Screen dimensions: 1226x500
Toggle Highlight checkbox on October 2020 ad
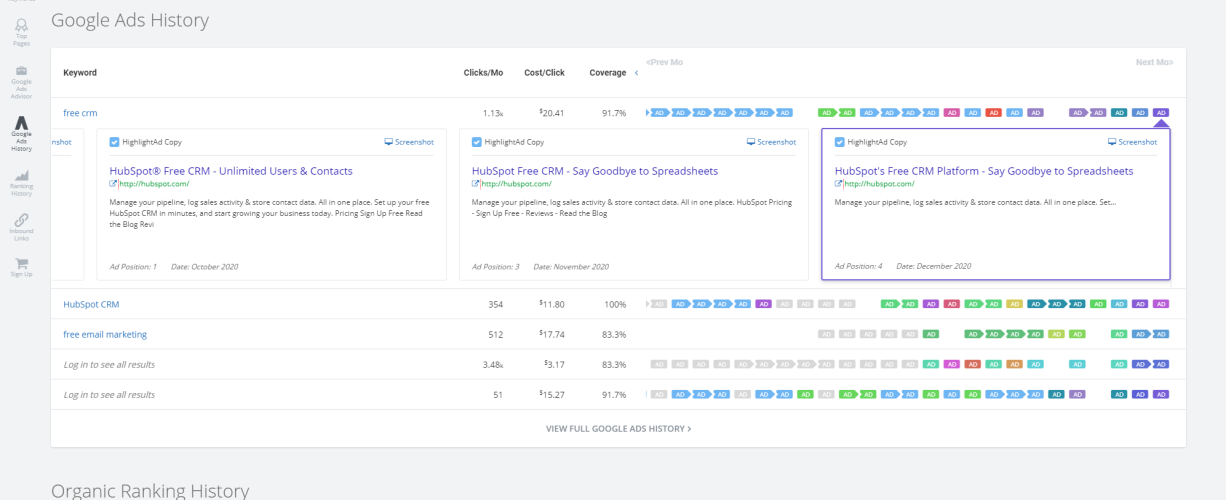click(x=114, y=142)
